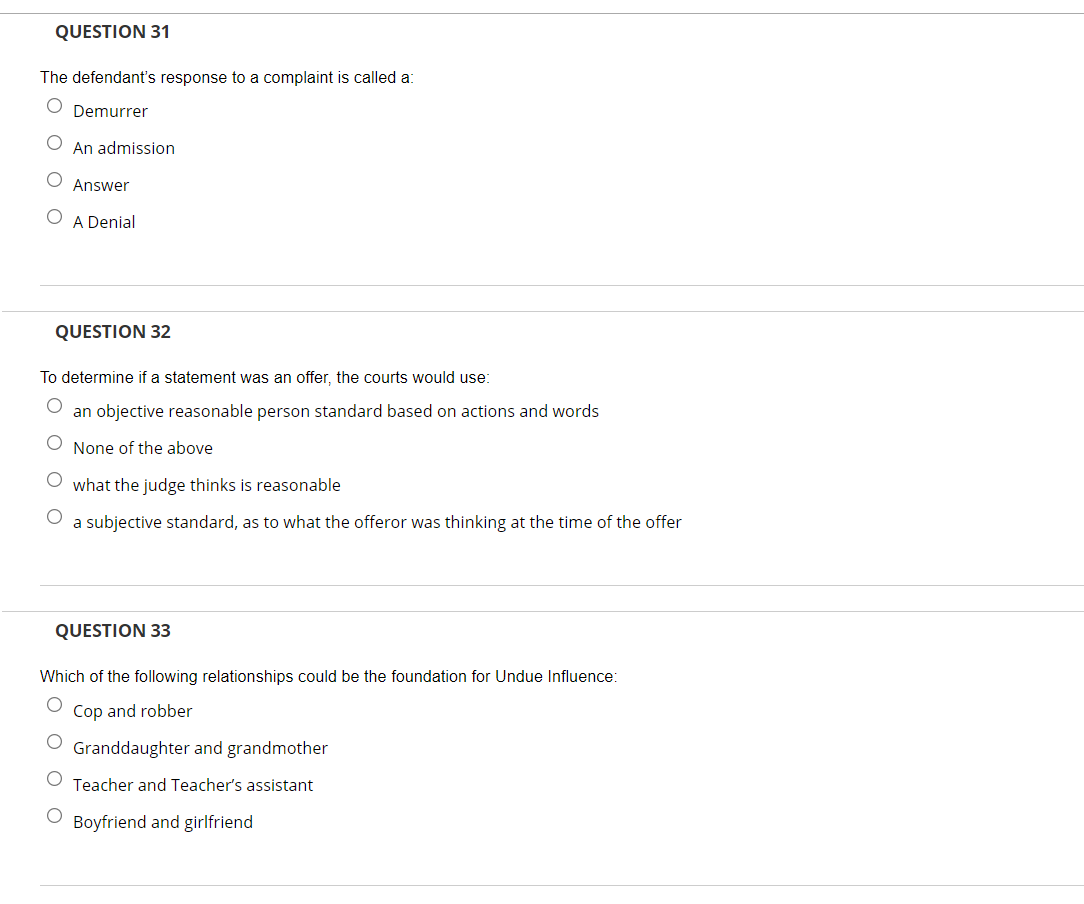Select the "Demurrer" answer option
Viewport: 1084px width, 904px height.
(x=54, y=105)
